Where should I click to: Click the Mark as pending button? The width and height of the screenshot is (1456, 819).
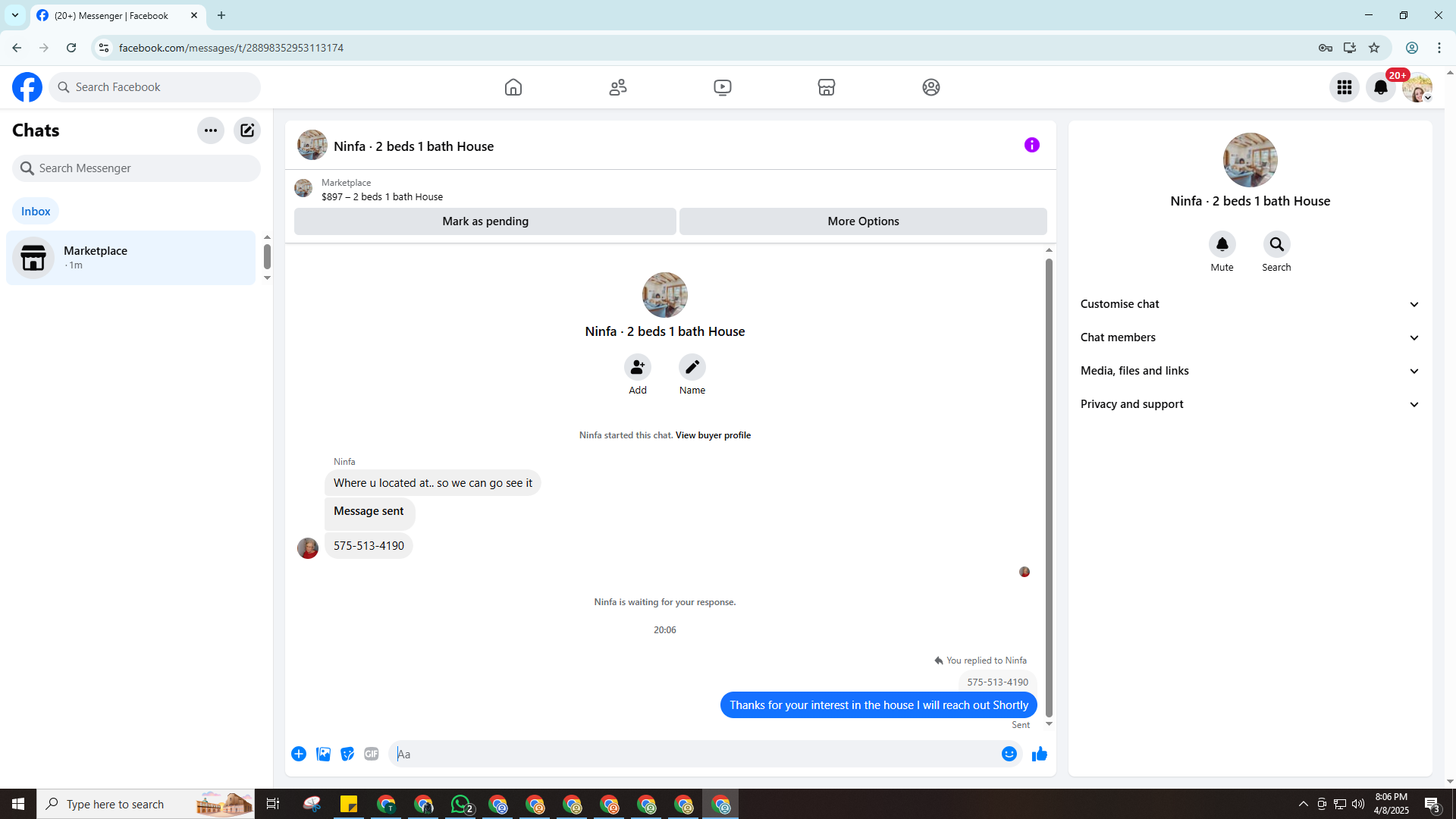[x=485, y=221]
